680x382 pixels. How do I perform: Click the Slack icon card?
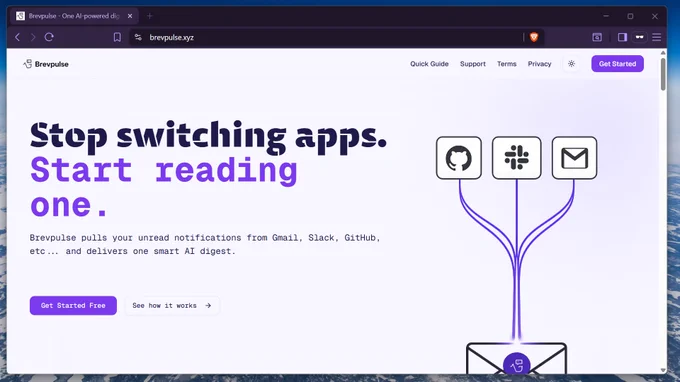coord(517,158)
